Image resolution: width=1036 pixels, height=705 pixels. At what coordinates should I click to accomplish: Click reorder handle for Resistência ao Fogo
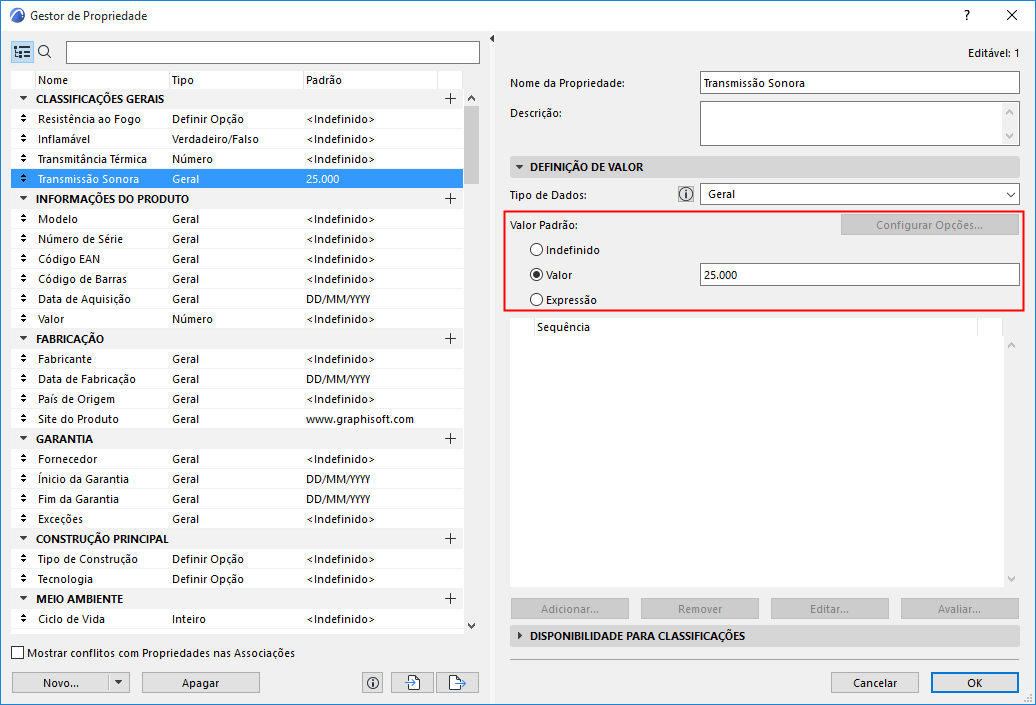click(x=23, y=119)
